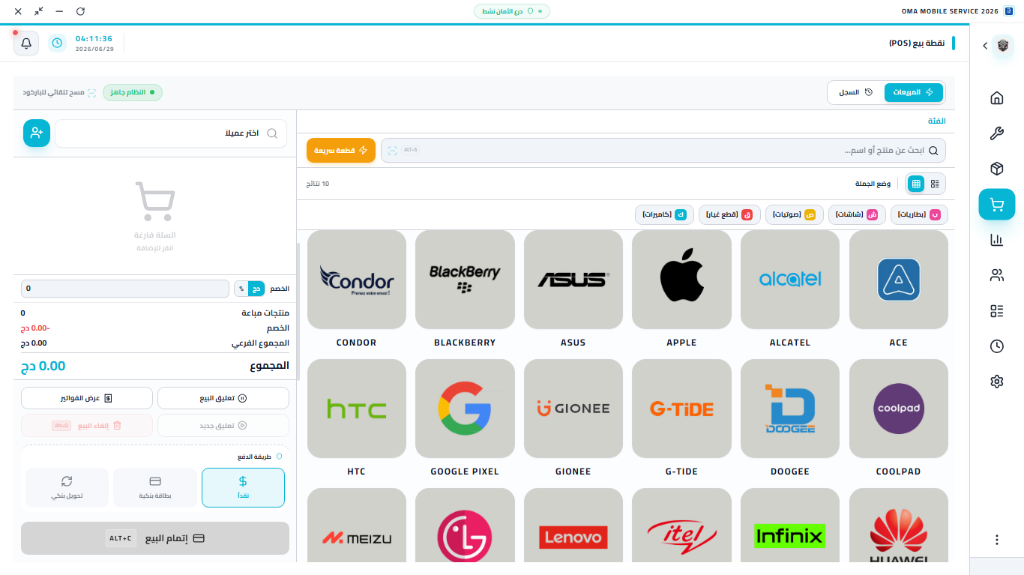This screenshot has width=1024, height=575.
Task: Open the Google Pixel brand card
Action: click(465, 408)
